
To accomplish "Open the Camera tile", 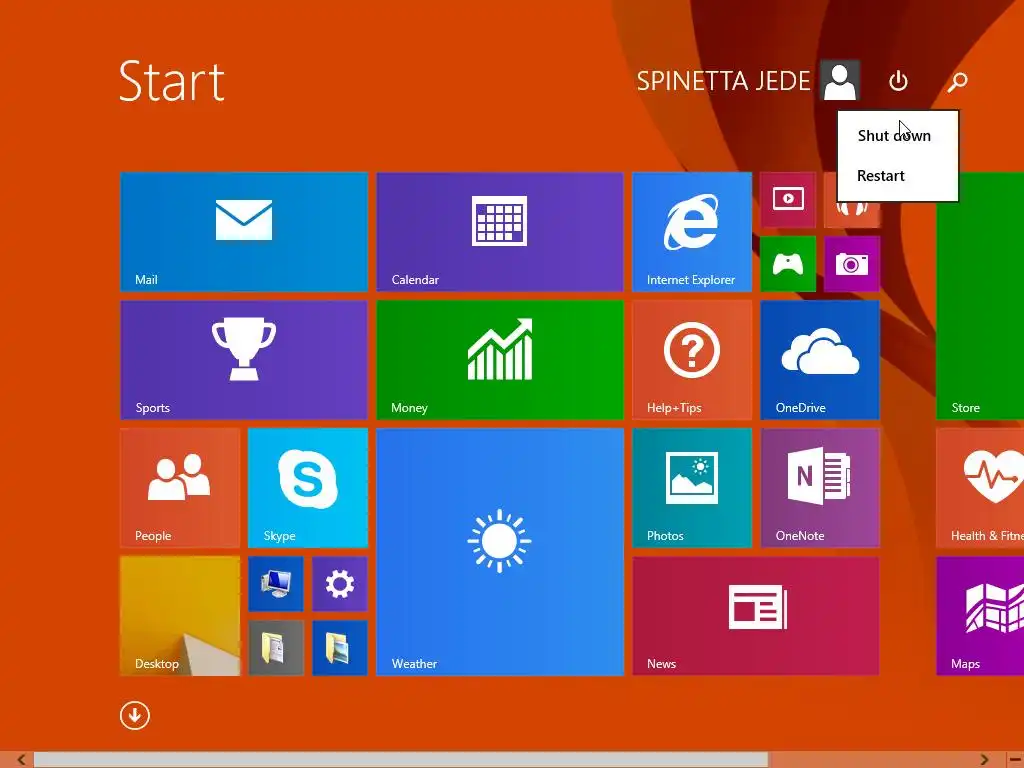I will [x=852, y=264].
